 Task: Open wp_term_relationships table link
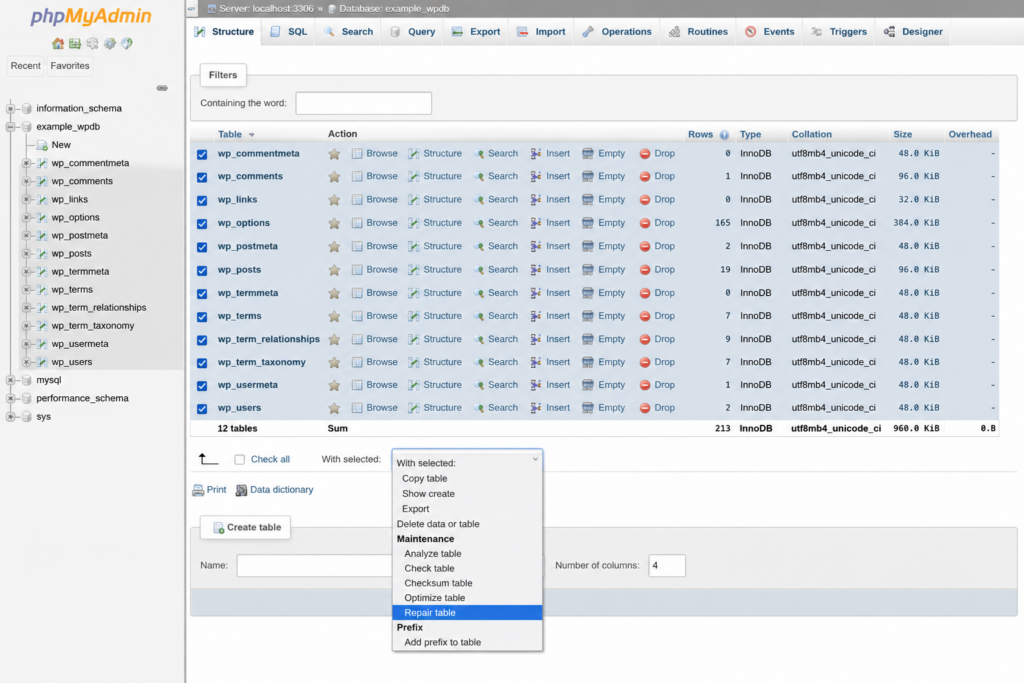click(268, 339)
